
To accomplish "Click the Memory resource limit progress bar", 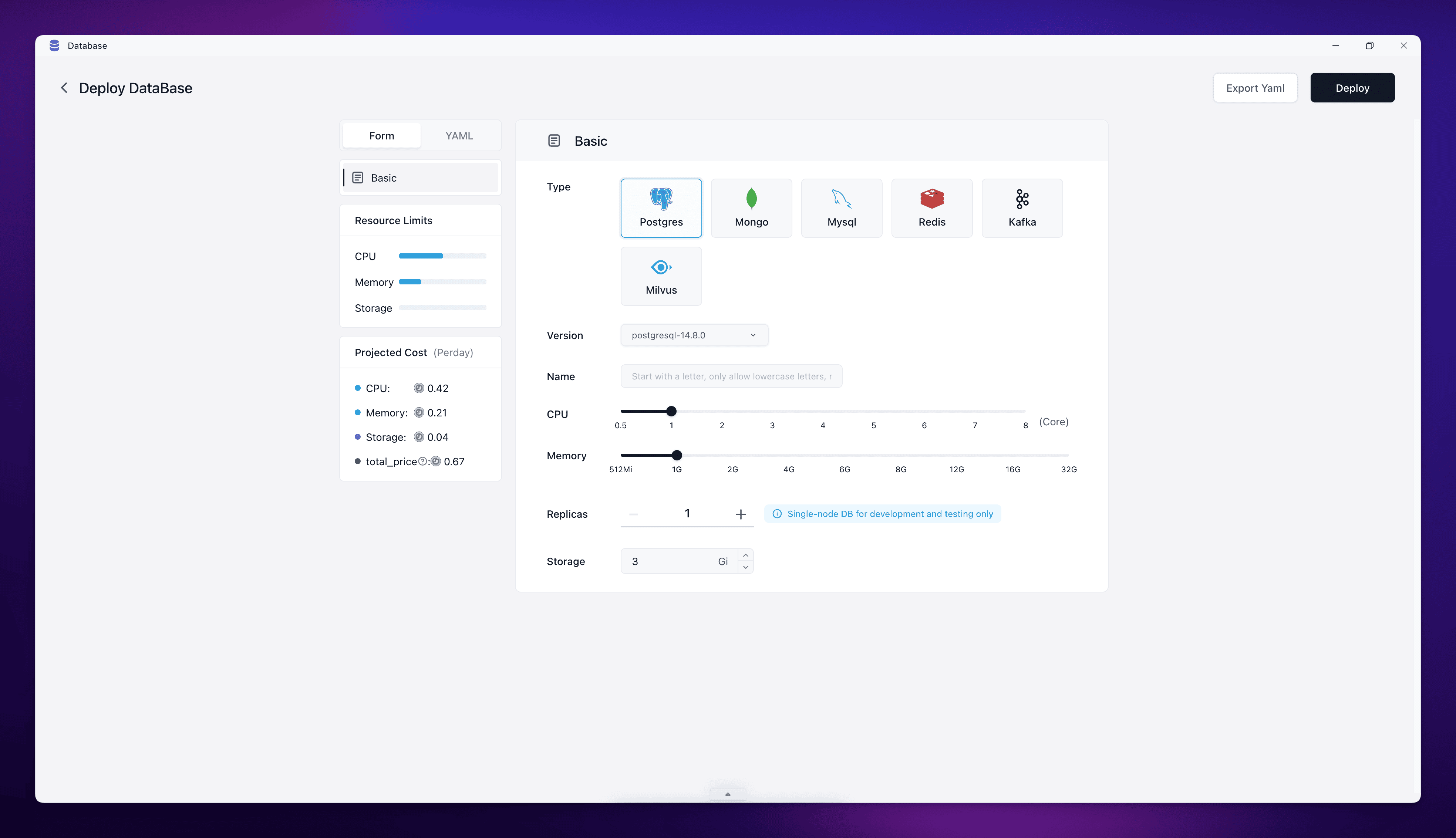I will [x=442, y=282].
